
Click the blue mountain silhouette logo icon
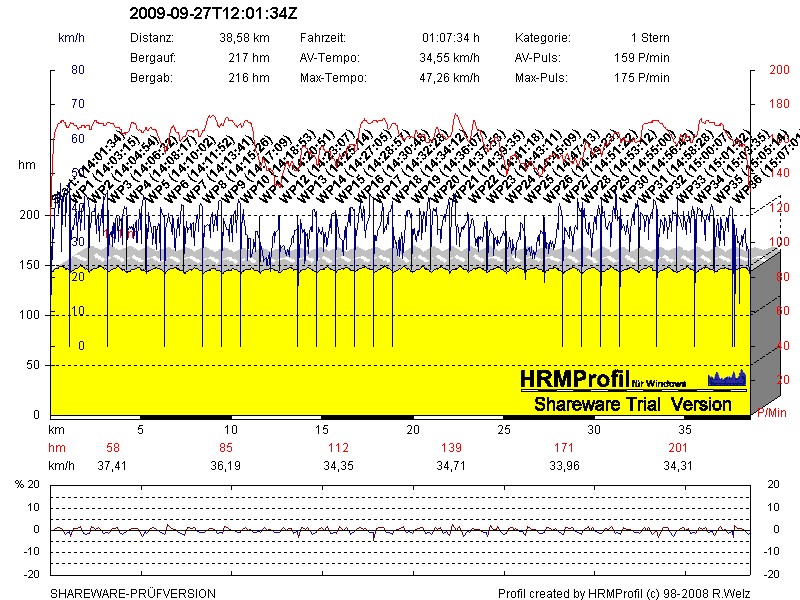(x=727, y=378)
